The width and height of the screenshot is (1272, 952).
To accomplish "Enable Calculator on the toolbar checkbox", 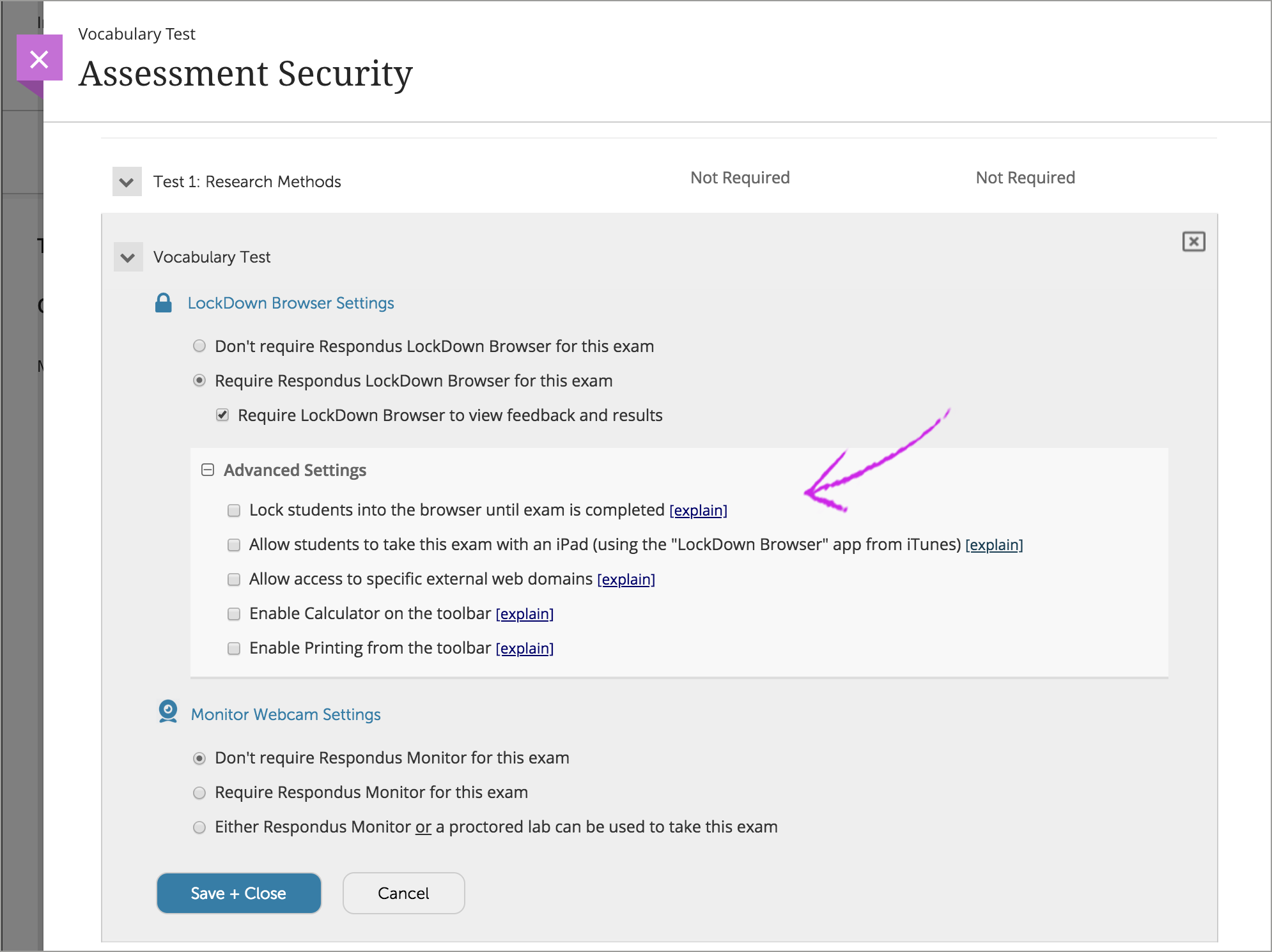I will (x=234, y=614).
